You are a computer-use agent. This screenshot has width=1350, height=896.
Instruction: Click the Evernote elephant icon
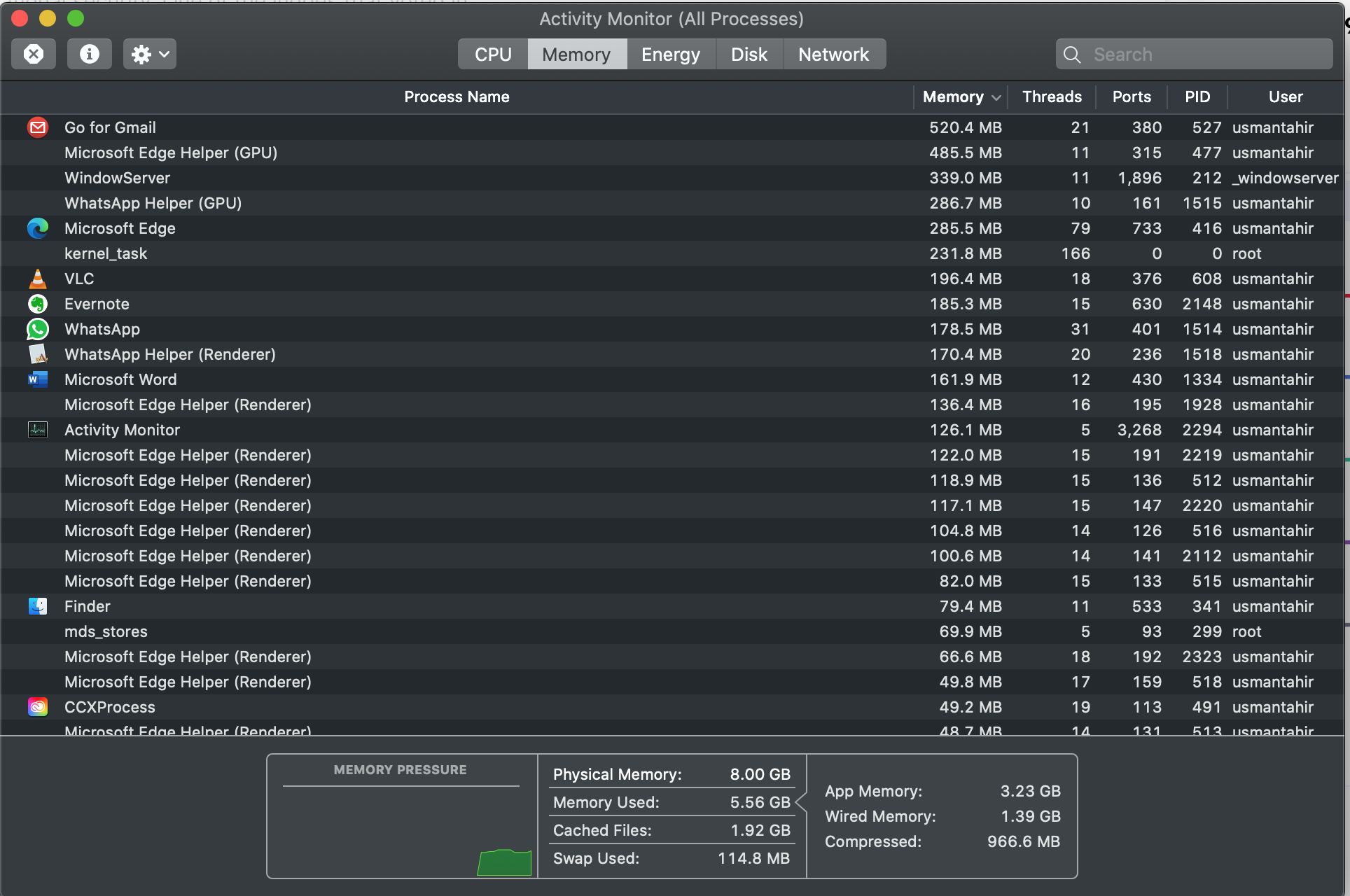pyautogui.click(x=38, y=304)
